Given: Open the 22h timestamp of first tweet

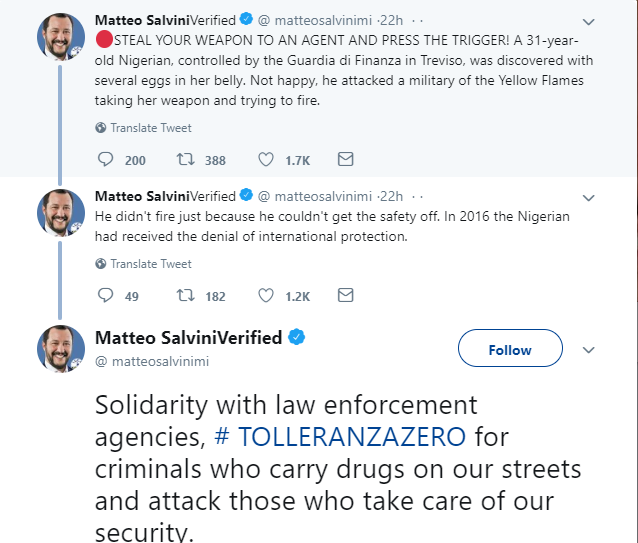Looking at the screenshot, I should tap(392, 20).
